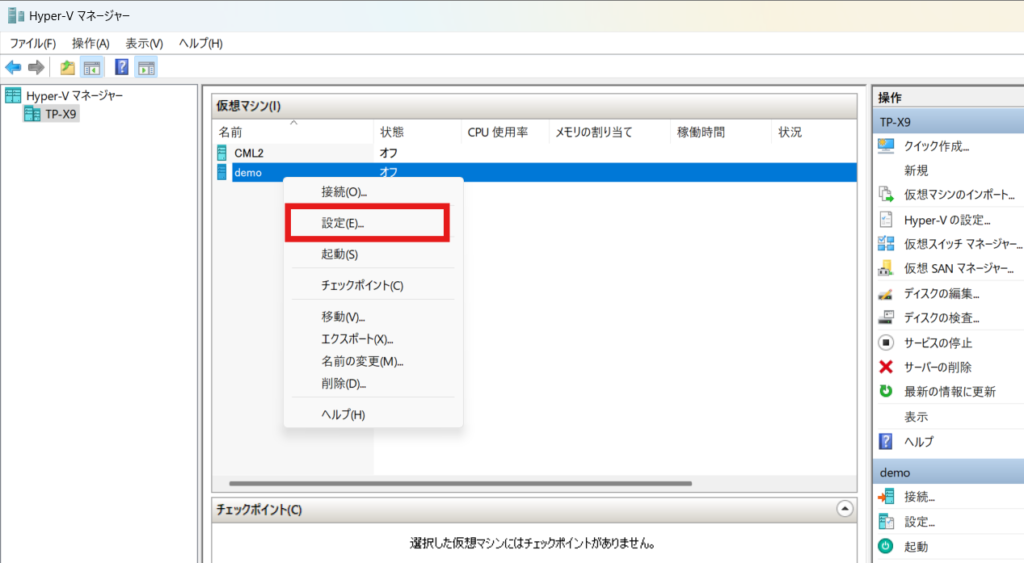Click the blue help question mark toolbar icon
The image size is (1024, 563).
point(121,67)
